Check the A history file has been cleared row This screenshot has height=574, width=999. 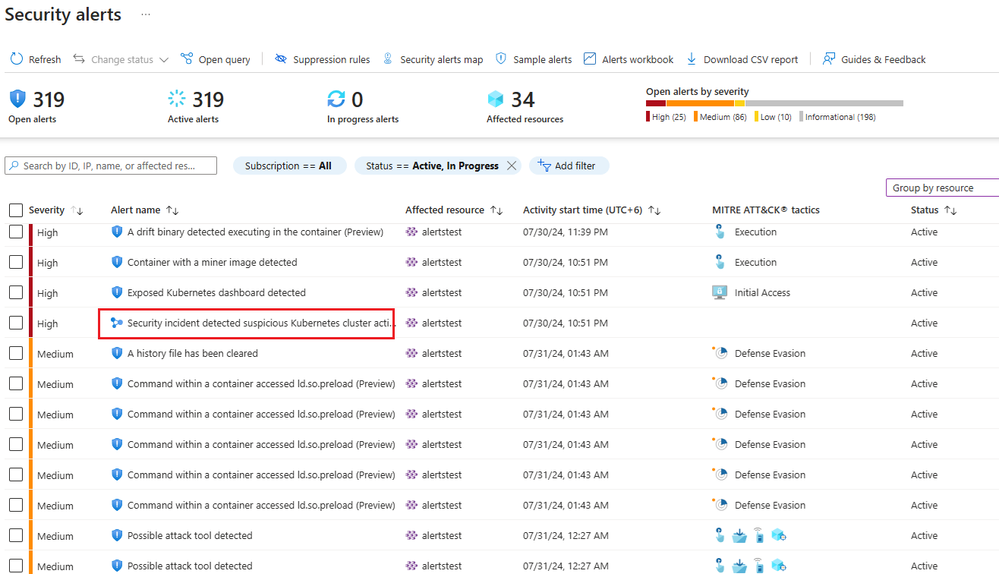pos(16,353)
